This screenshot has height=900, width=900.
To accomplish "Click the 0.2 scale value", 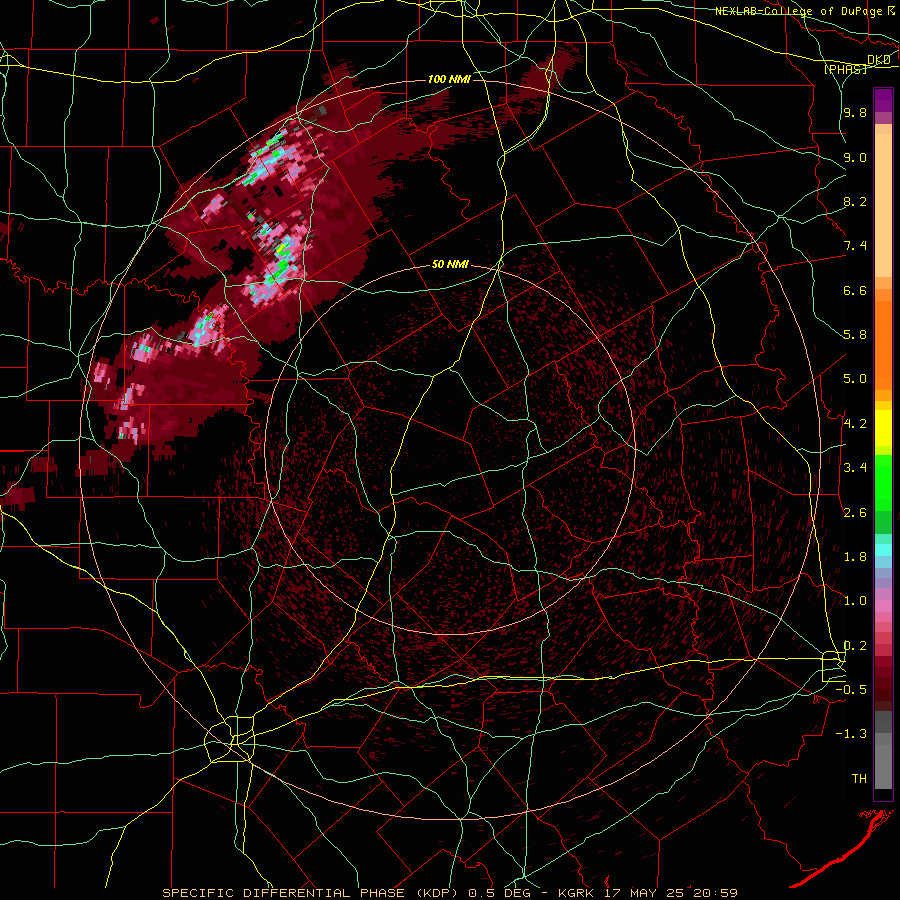I will click(x=855, y=646).
